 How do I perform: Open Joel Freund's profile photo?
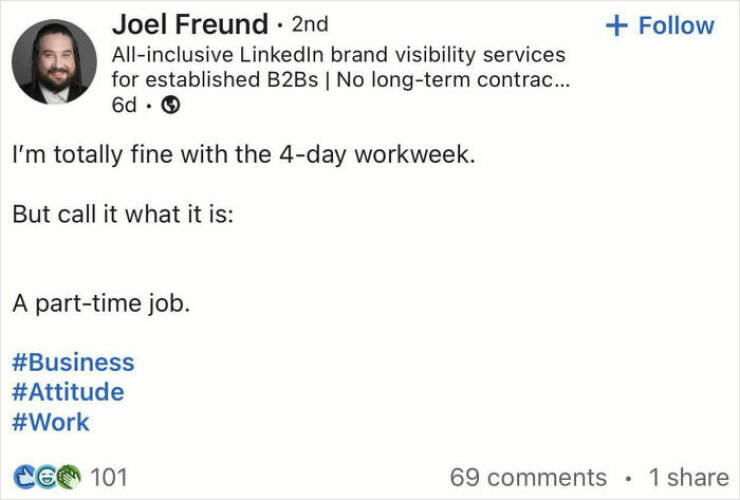tap(54, 61)
